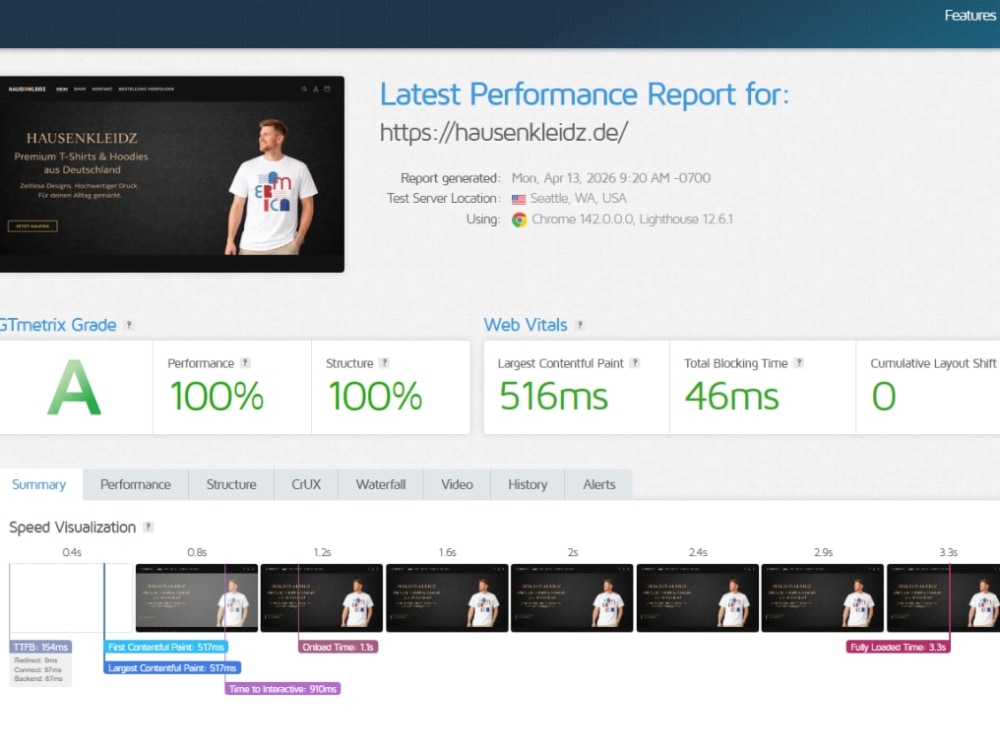Click the Chrome 142.0.0.0, Lighthouse text

(x=633, y=219)
